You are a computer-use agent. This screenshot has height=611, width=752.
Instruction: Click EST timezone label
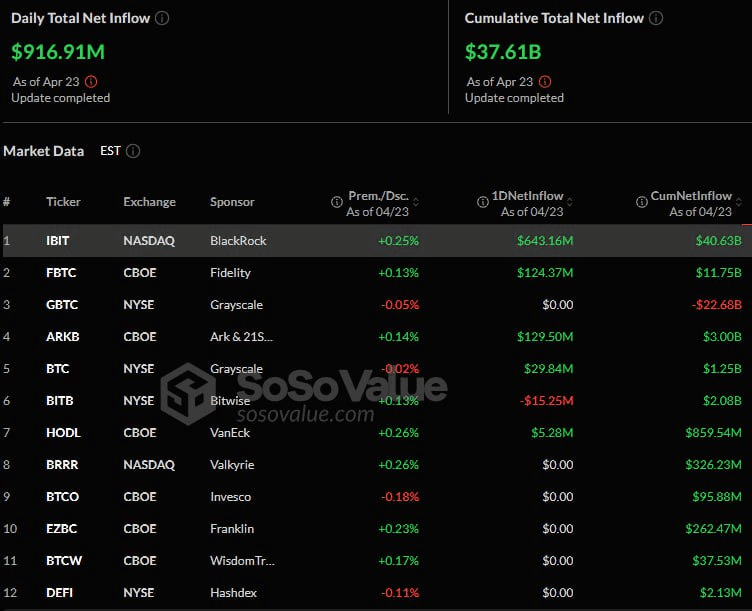point(110,151)
